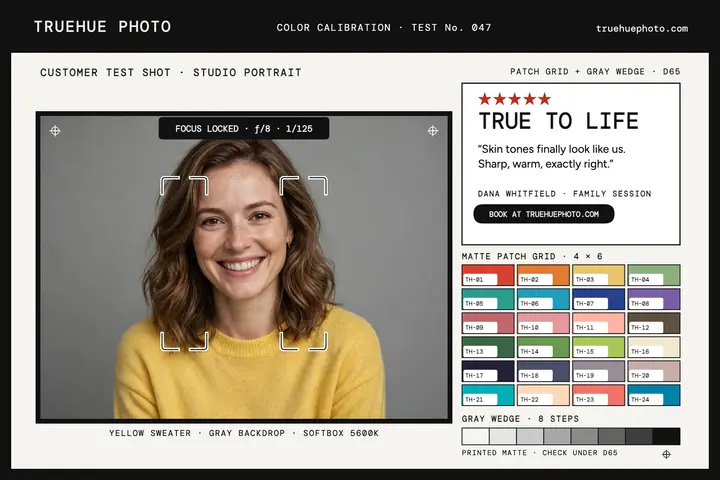Click the TRUEHUE PHOTO logo

(x=102, y=27)
